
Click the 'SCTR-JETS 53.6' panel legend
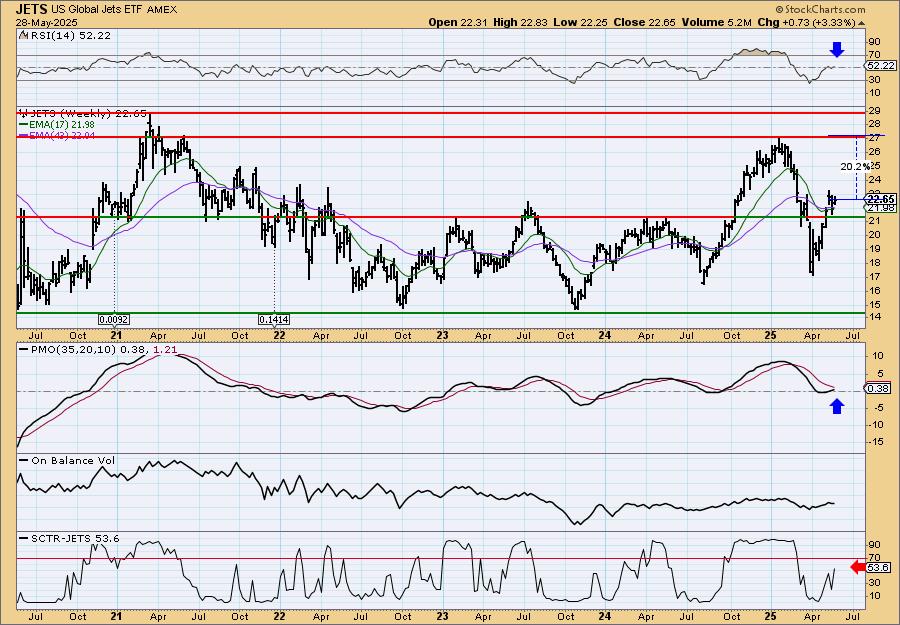(x=69, y=538)
